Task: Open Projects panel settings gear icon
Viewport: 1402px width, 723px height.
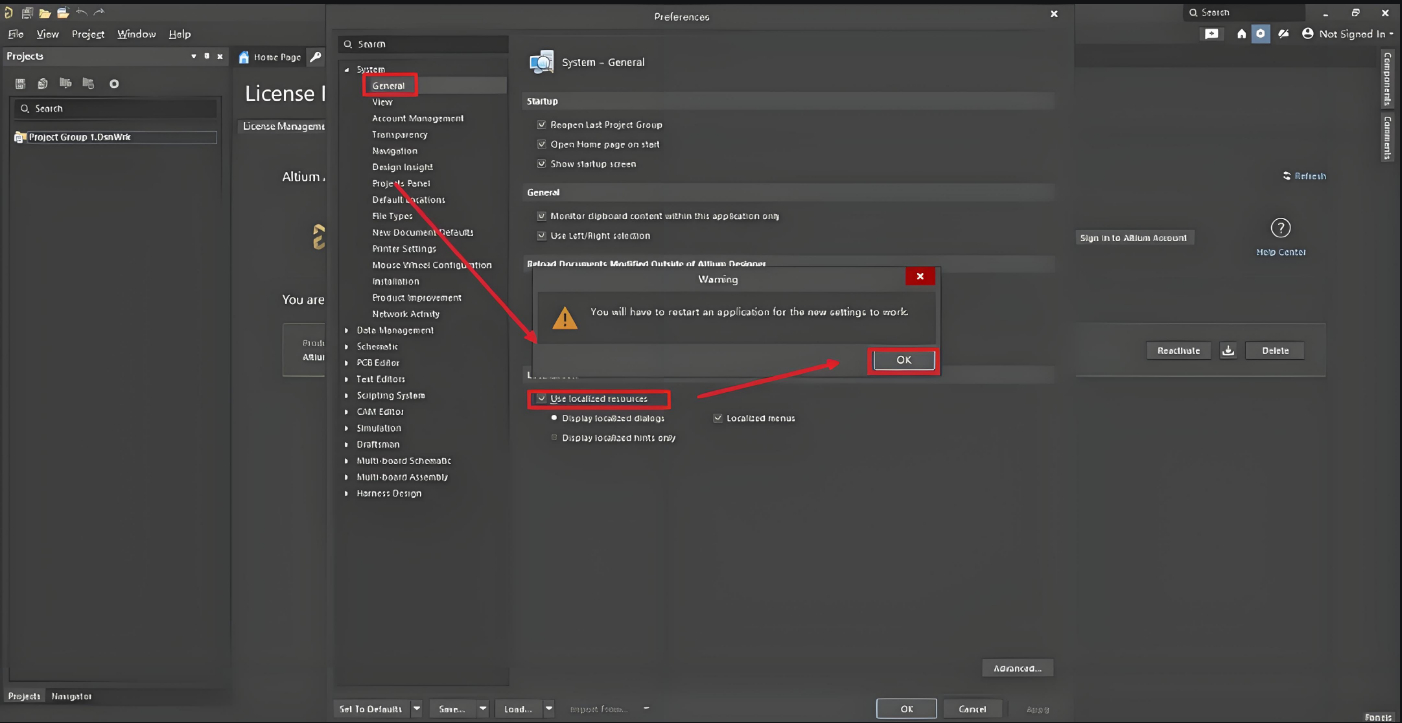Action: (114, 84)
